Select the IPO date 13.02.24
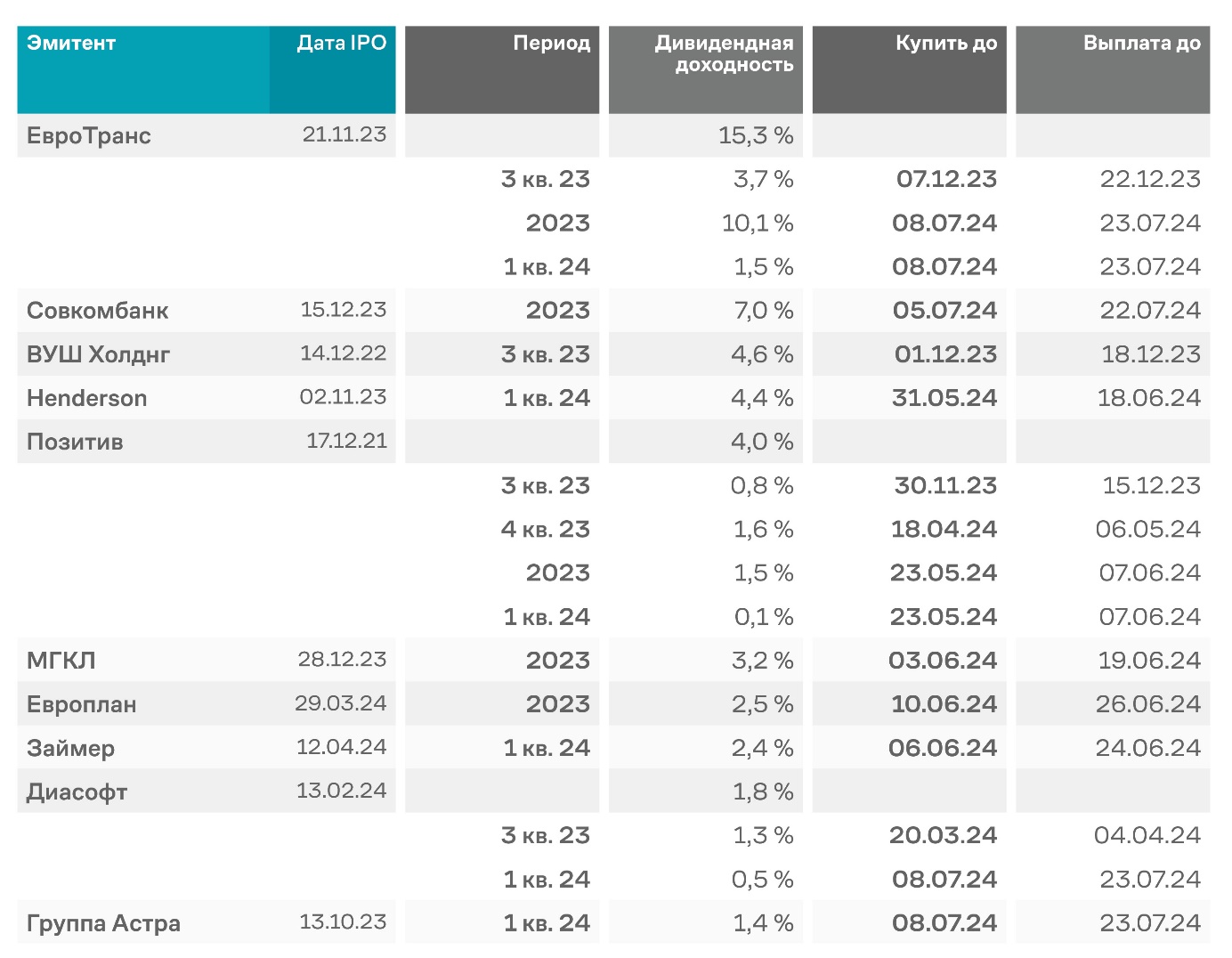 342,790
